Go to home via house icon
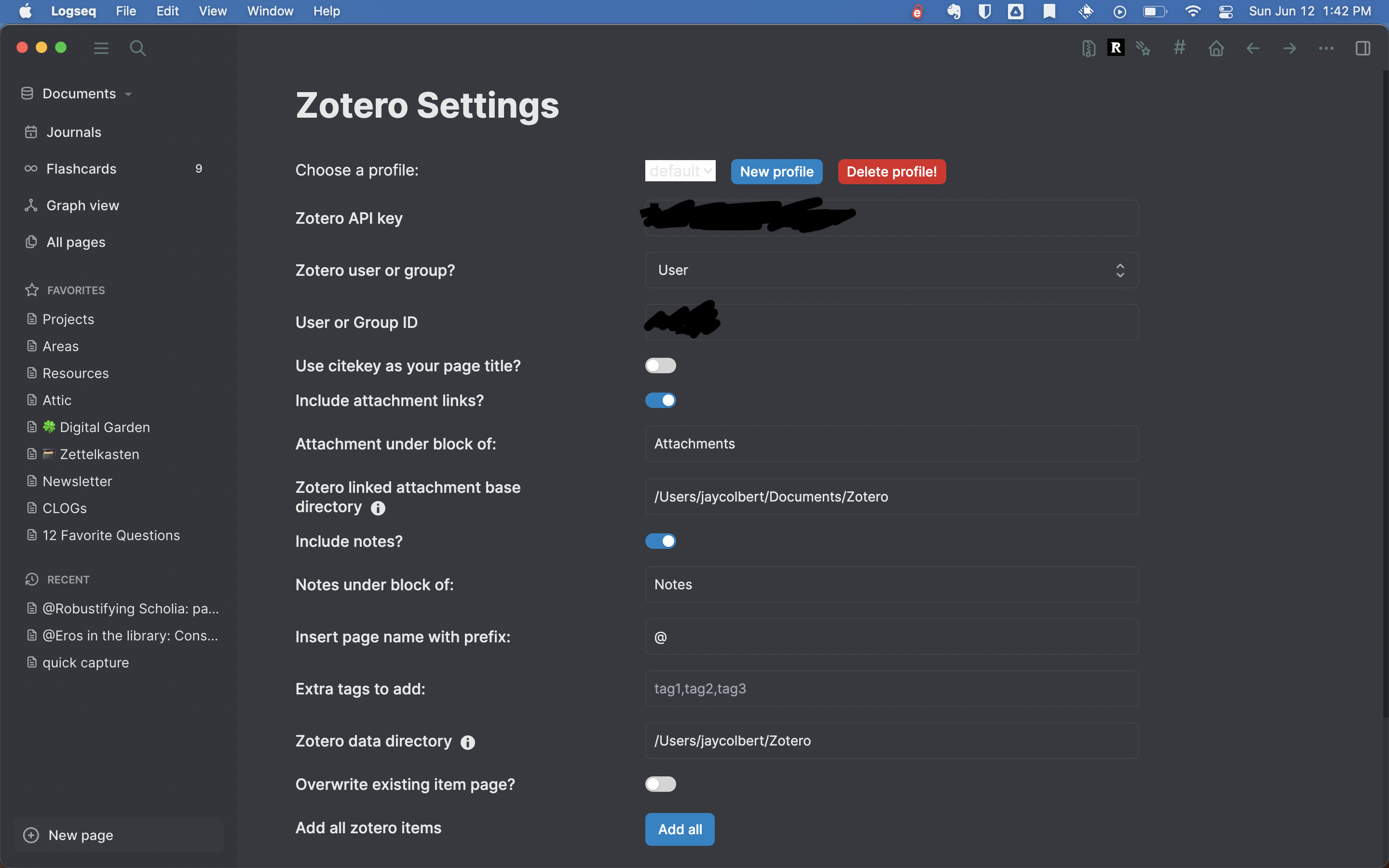 coord(1216,48)
